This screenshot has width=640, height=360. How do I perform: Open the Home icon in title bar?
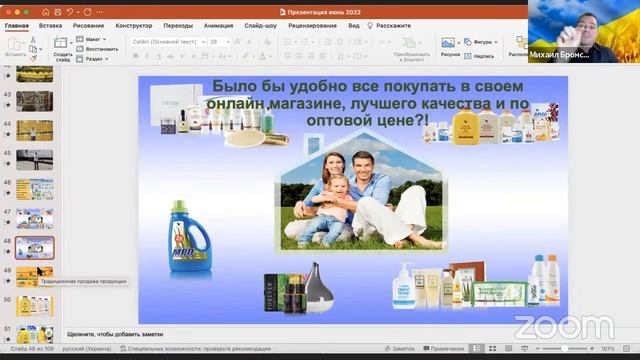(46, 12)
